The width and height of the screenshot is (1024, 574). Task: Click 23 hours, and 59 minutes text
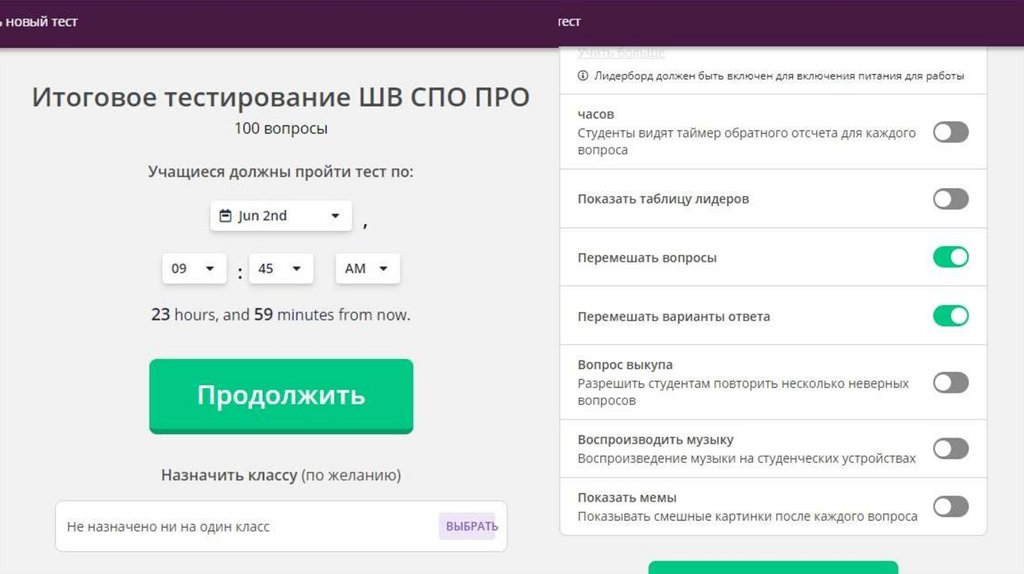coord(281,315)
